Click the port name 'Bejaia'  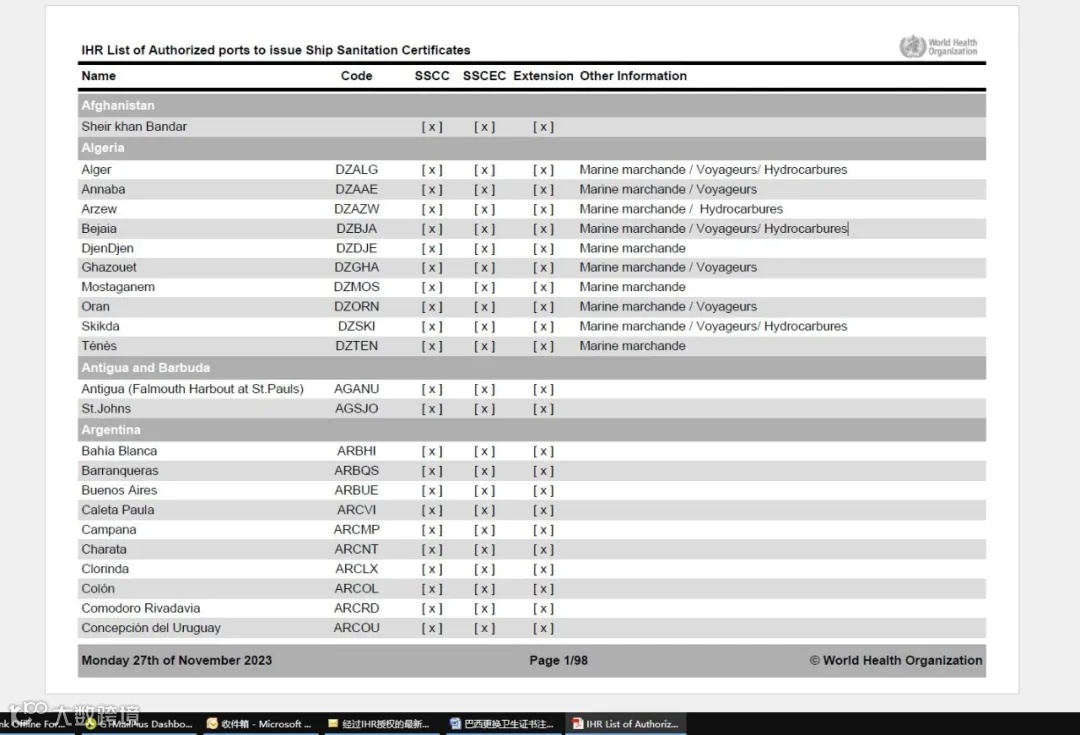click(x=98, y=229)
